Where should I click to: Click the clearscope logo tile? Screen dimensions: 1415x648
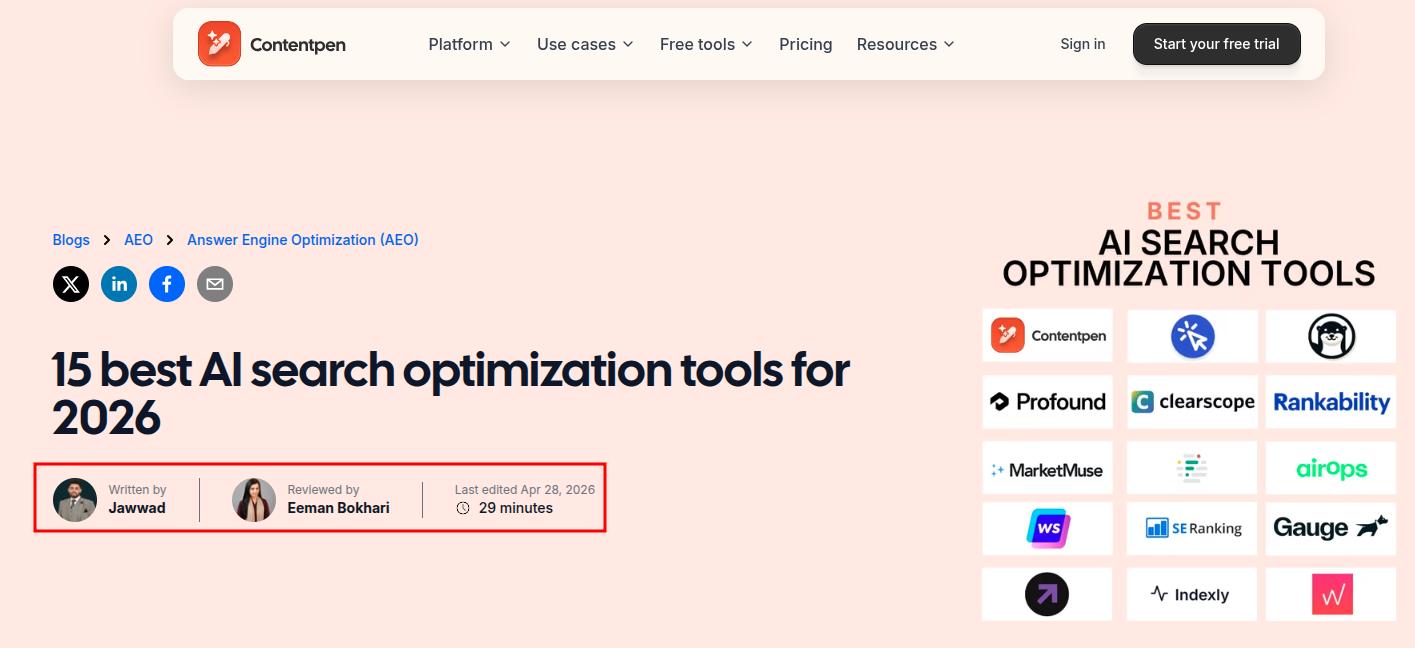point(1192,402)
